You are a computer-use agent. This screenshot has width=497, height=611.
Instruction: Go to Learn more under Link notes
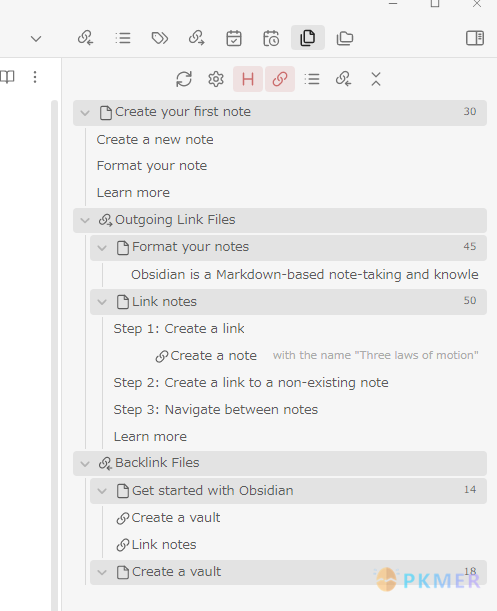(150, 436)
